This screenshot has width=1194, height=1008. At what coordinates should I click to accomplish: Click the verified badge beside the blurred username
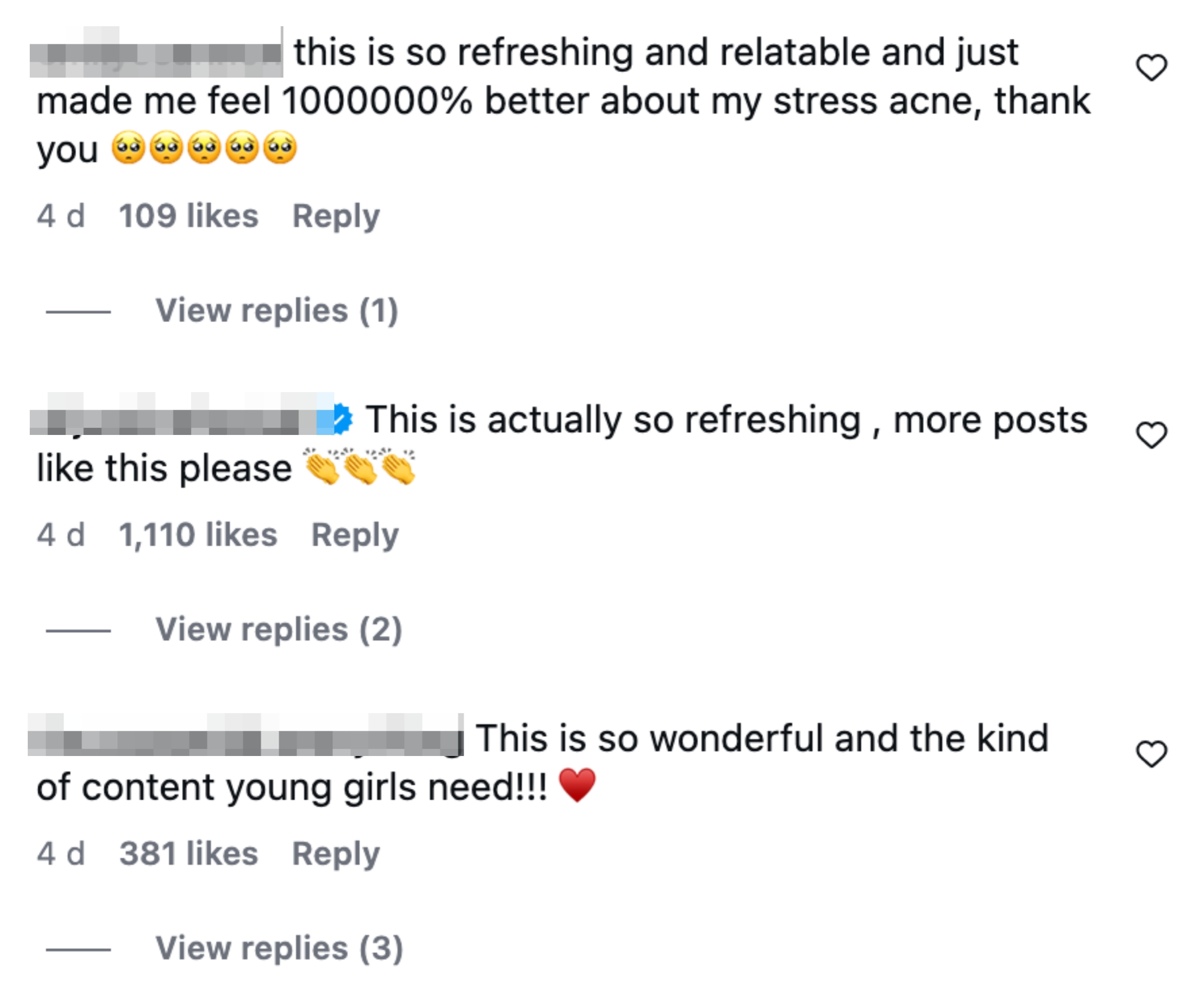(x=342, y=420)
